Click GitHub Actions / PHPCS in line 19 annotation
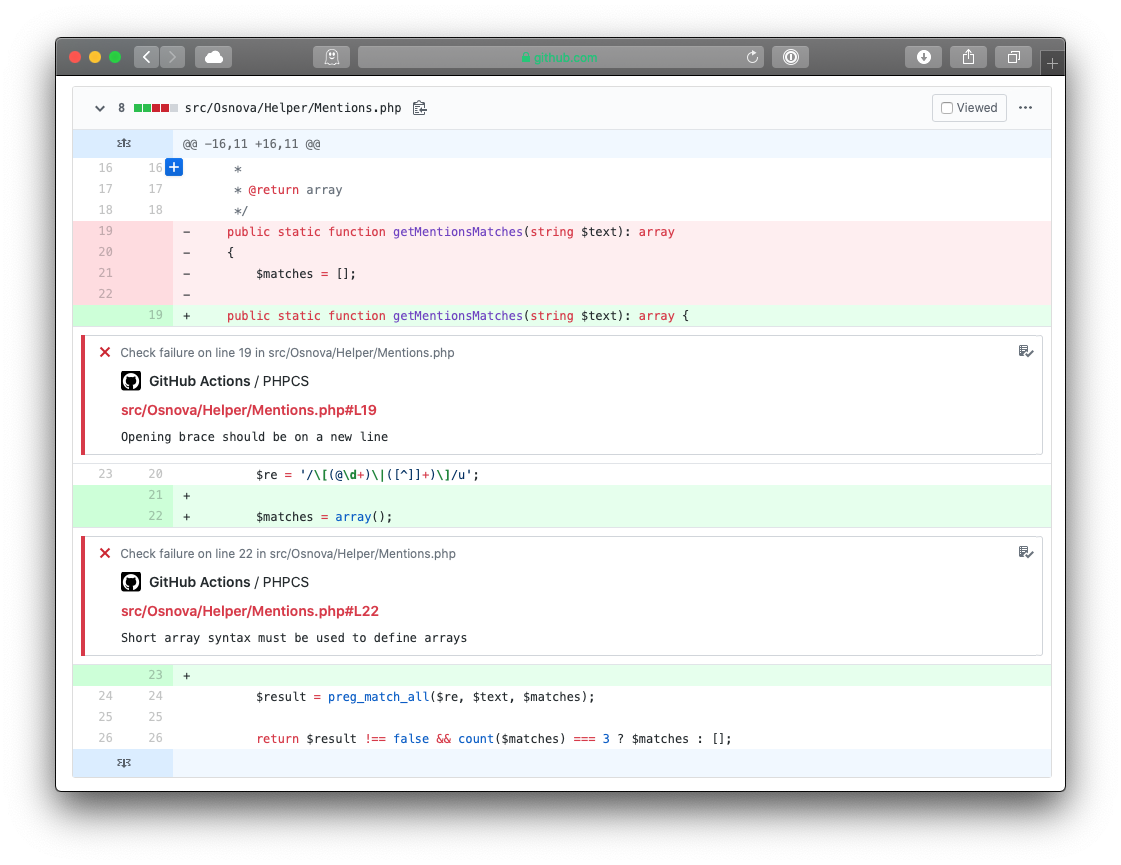 tap(229, 381)
